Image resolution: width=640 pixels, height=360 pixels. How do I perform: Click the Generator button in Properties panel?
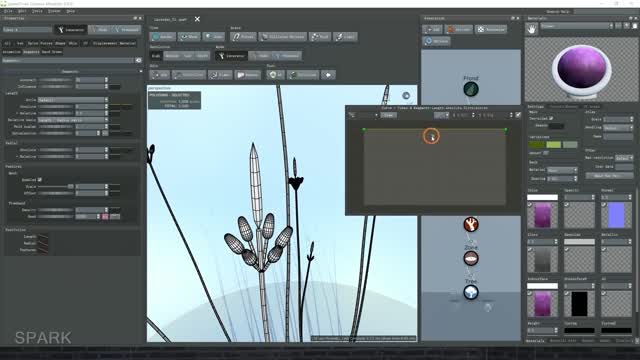pyautogui.click(x=71, y=29)
